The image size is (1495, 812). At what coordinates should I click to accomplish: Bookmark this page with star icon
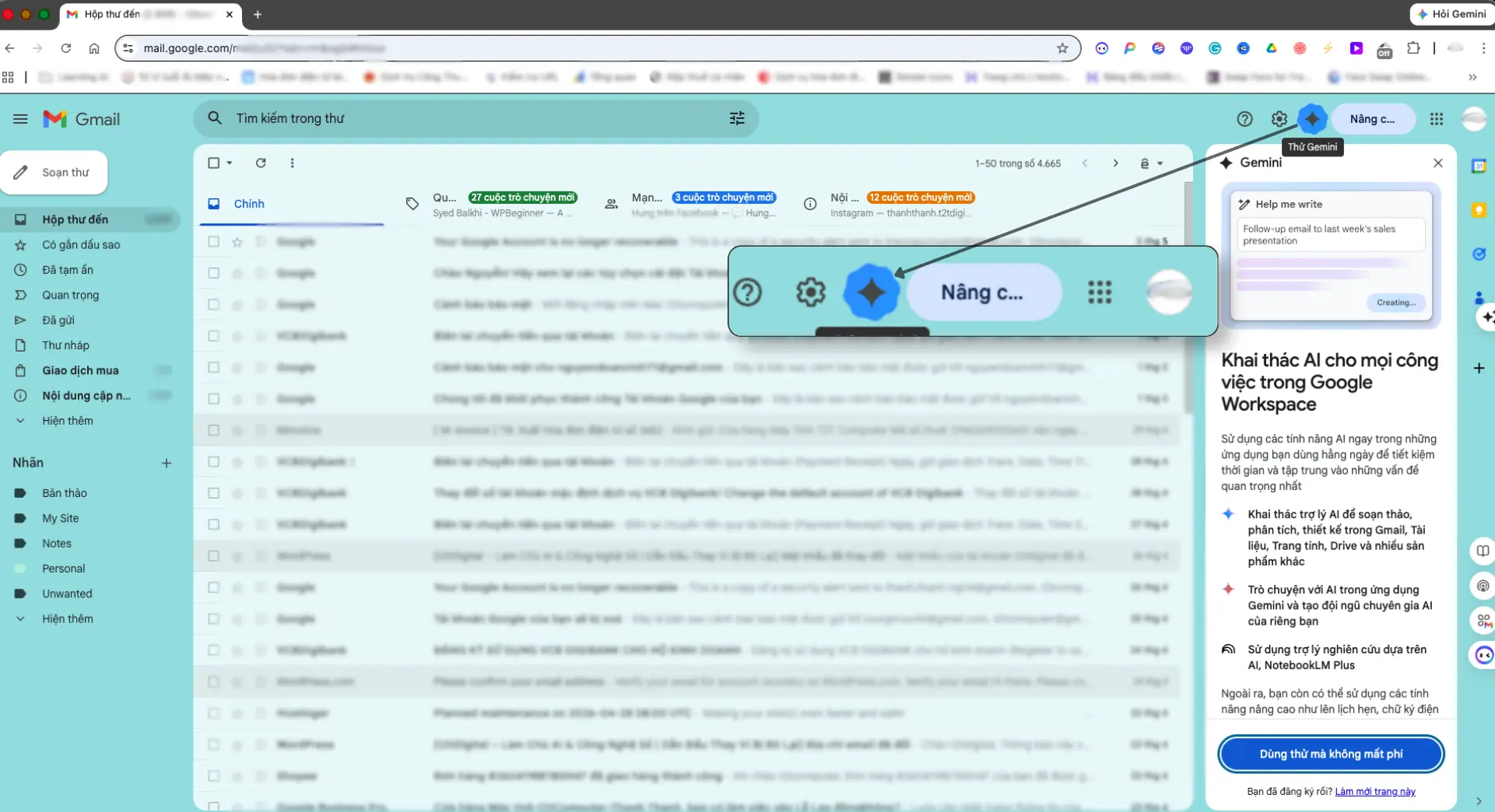click(x=1062, y=48)
